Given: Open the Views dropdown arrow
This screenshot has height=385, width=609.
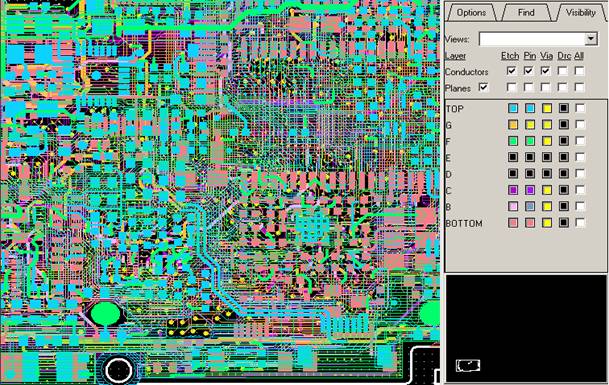Looking at the screenshot, I should pos(591,38).
